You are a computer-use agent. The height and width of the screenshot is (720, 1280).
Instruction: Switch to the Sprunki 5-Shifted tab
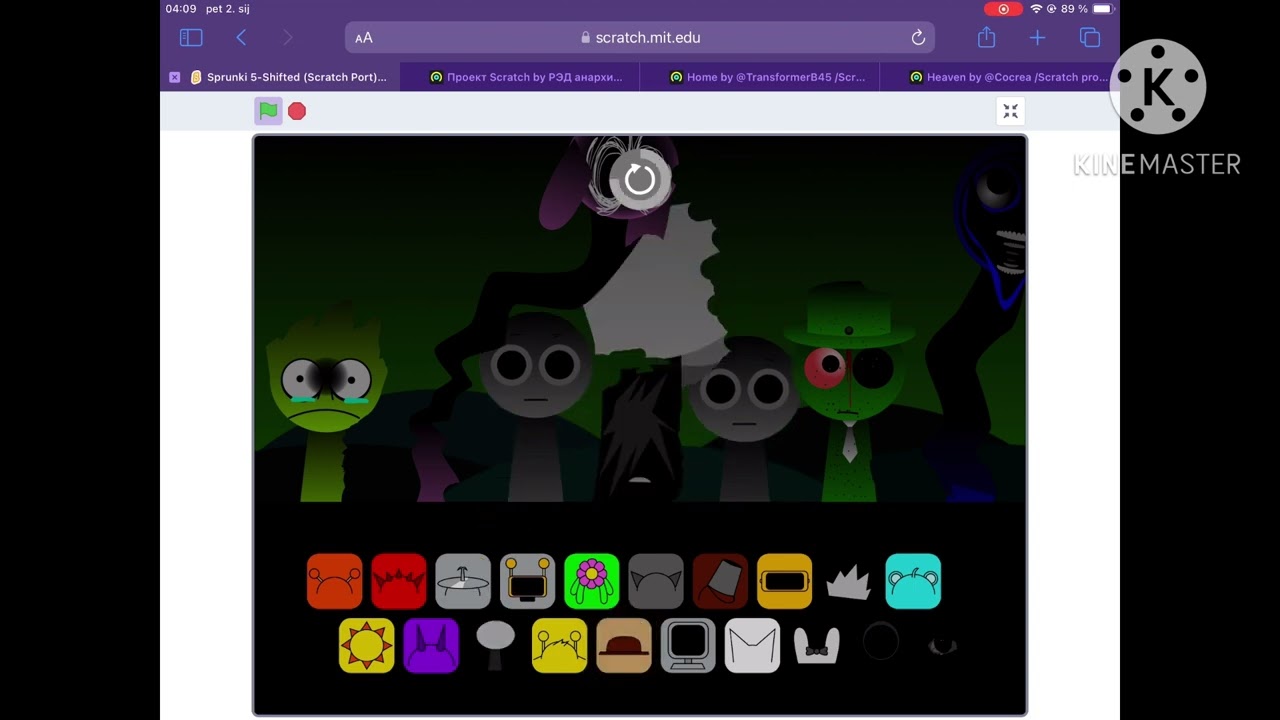pos(280,77)
